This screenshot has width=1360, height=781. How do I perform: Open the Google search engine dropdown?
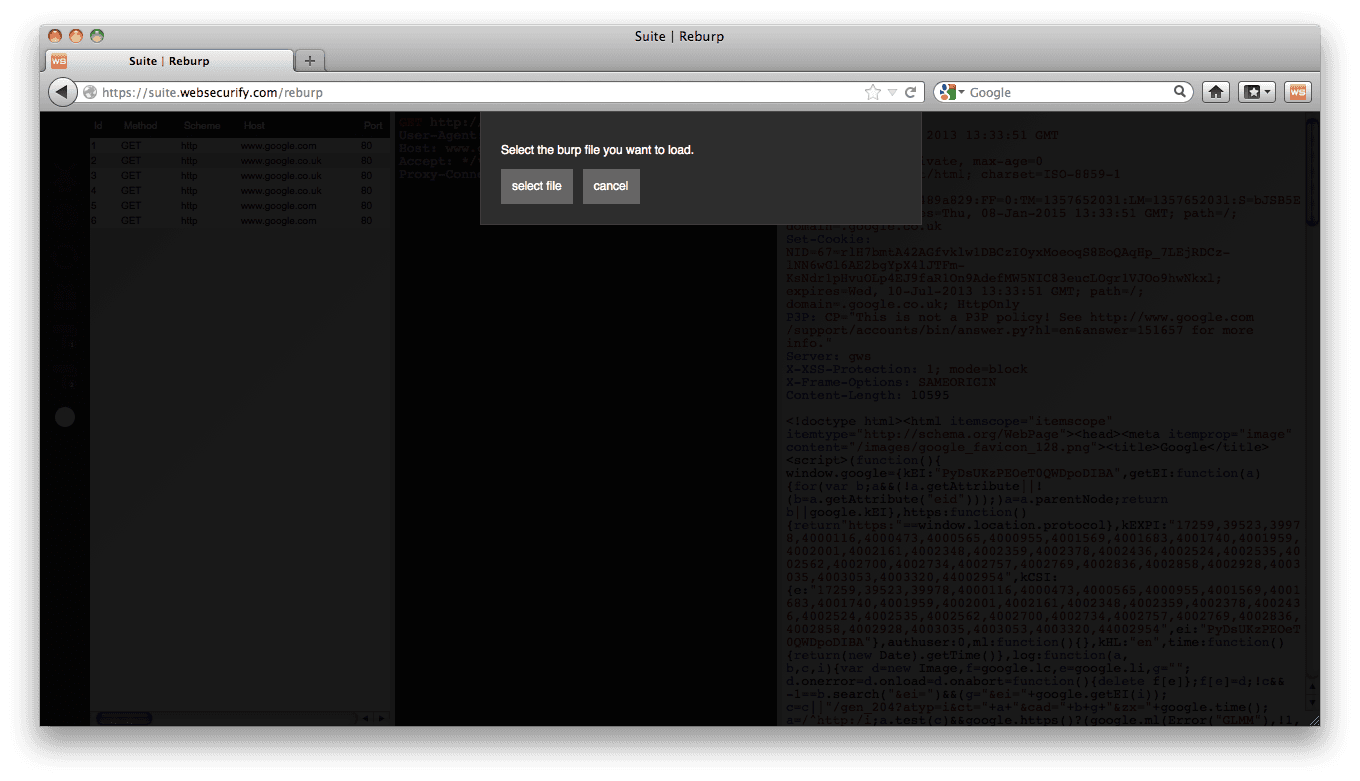click(x=953, y=92)
